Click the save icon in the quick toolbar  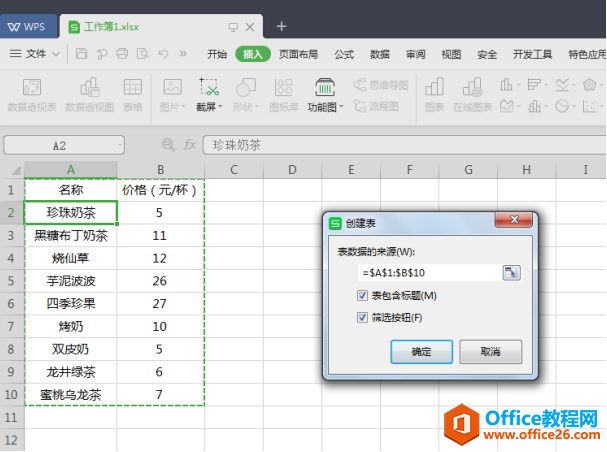click(81, 53)
